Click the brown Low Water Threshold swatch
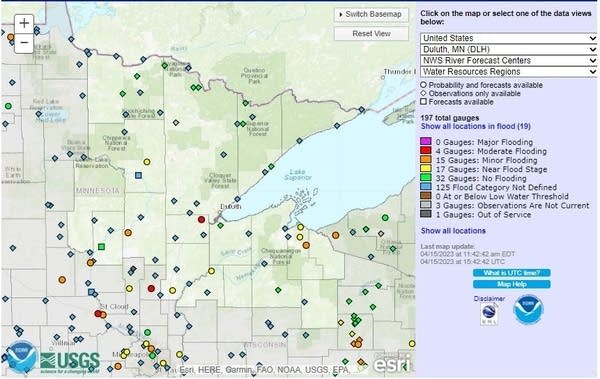This screenshot has height=379, width=600. click(x=426, y=196)
